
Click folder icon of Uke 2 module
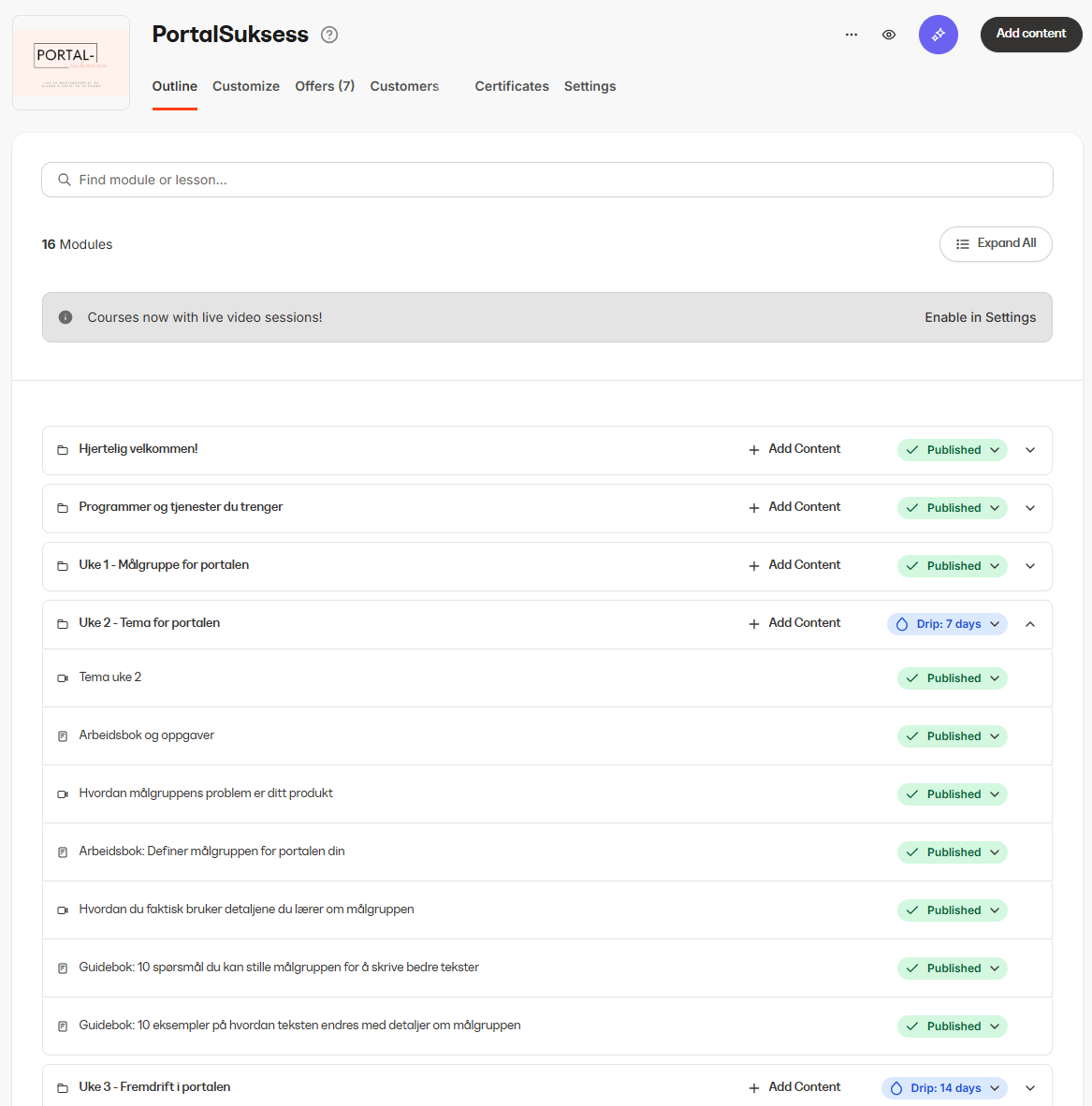pyautogui.click(x=63, y=623)
